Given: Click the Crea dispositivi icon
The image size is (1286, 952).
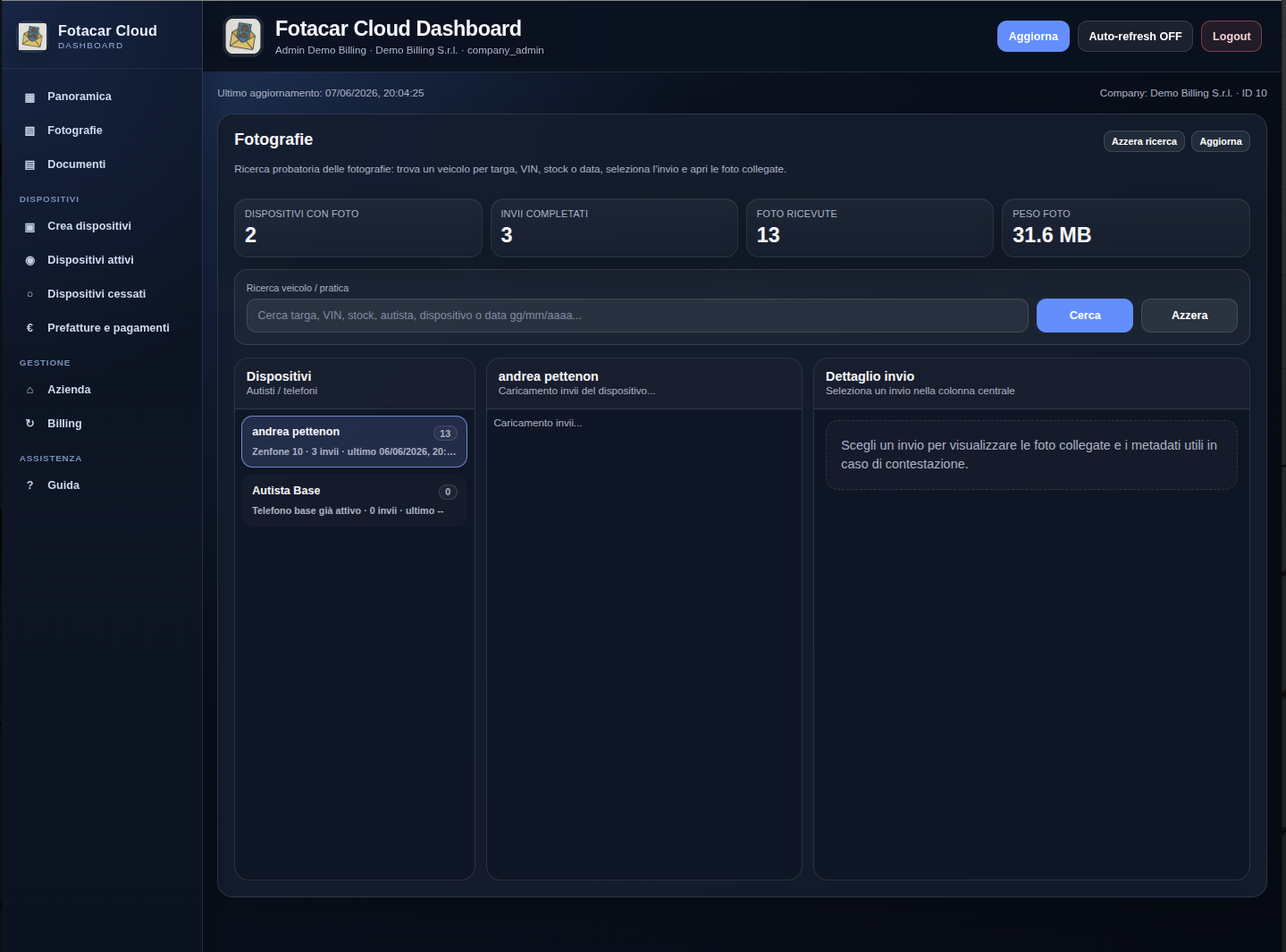Looking at the screenshot, I should pos(29,226).
